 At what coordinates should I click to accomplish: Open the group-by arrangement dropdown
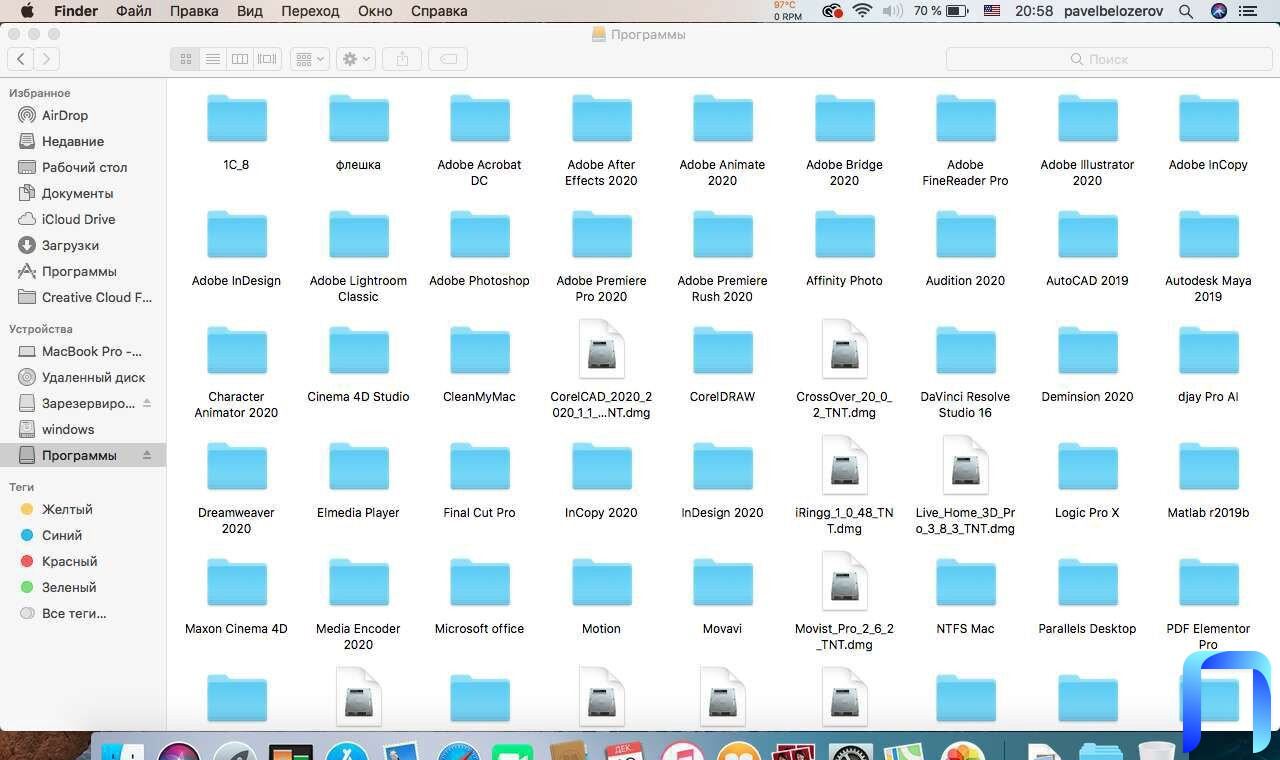pos(310,60)
